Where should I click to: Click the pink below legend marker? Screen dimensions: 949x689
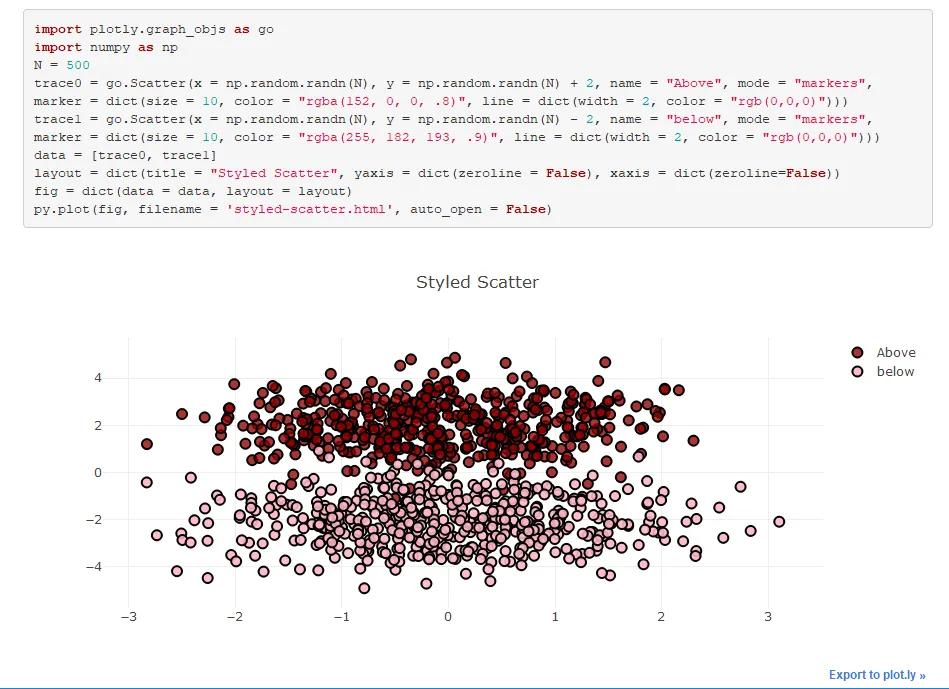857,371
